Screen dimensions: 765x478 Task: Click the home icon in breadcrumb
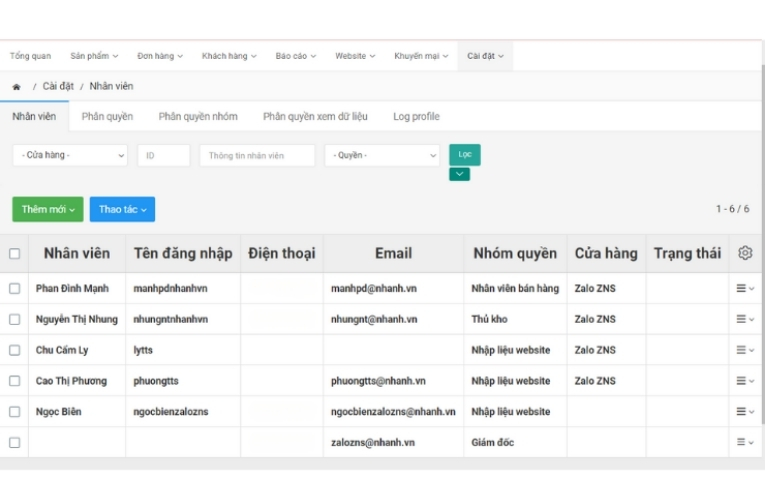point(16,87)
